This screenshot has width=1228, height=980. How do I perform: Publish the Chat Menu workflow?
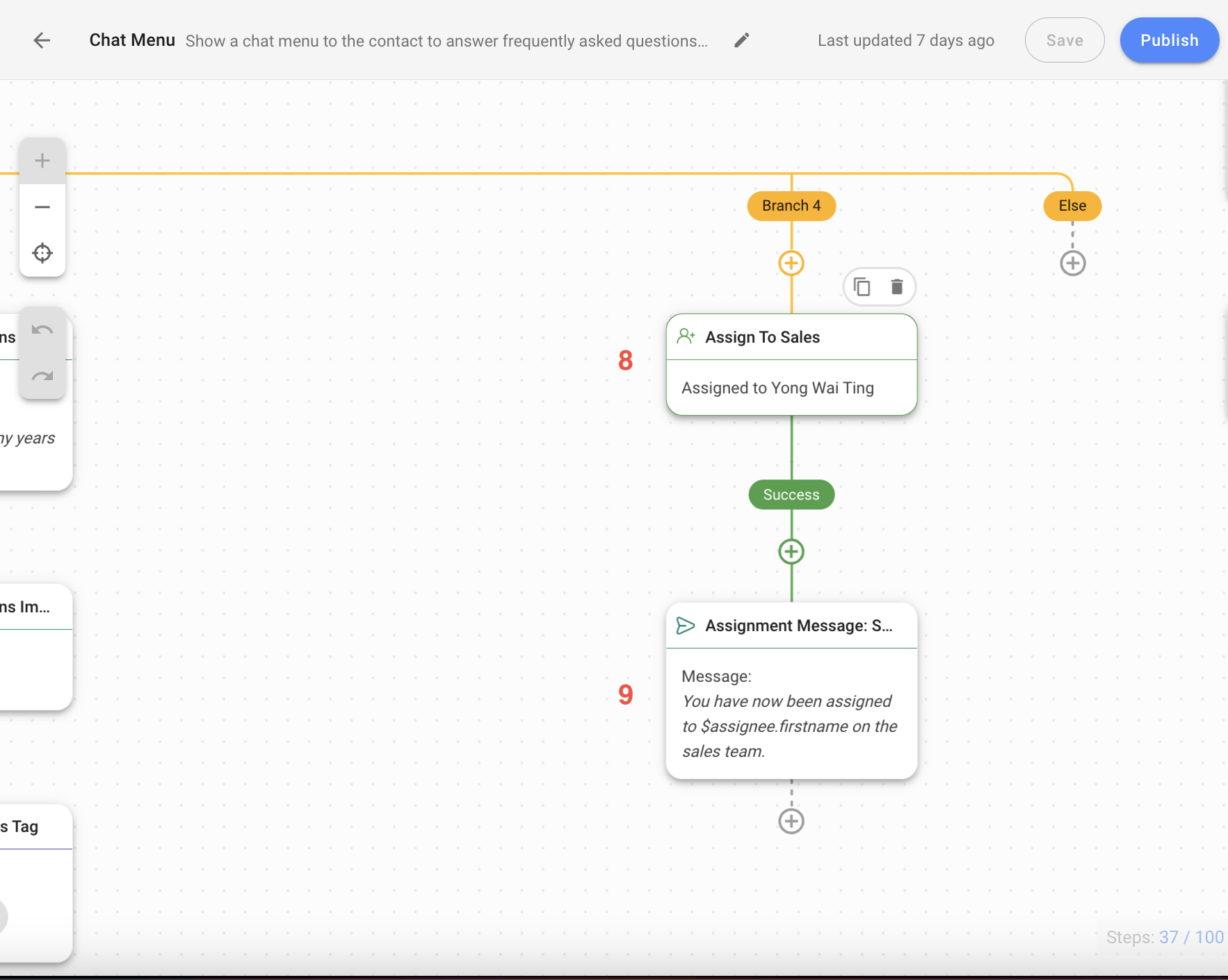[1168, 40]
